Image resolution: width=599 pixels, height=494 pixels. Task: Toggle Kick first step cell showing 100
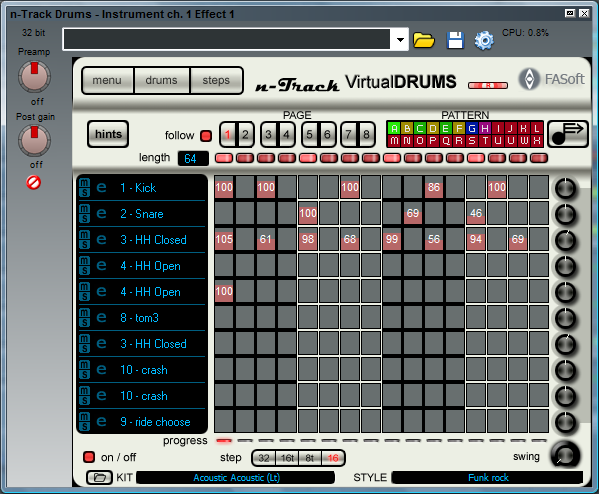tap(224, 187)
